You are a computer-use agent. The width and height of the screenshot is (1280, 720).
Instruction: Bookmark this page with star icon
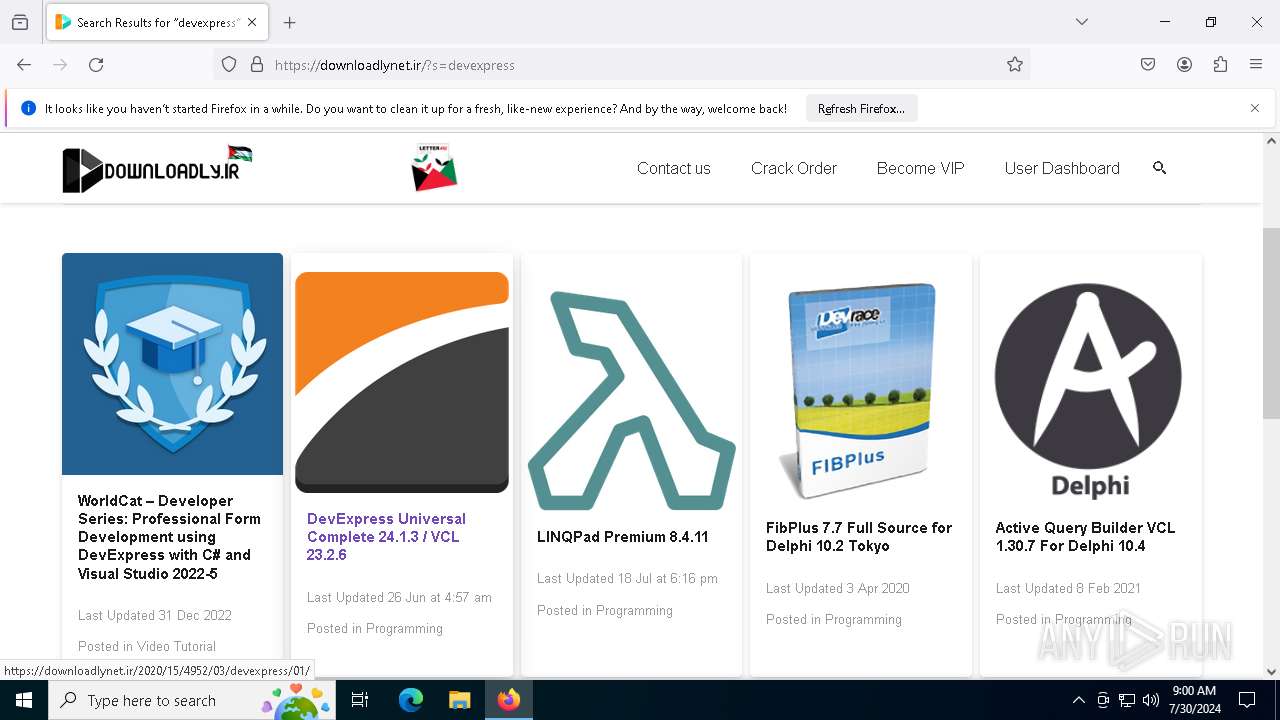pyautogui.click(x=1015, y=64)
